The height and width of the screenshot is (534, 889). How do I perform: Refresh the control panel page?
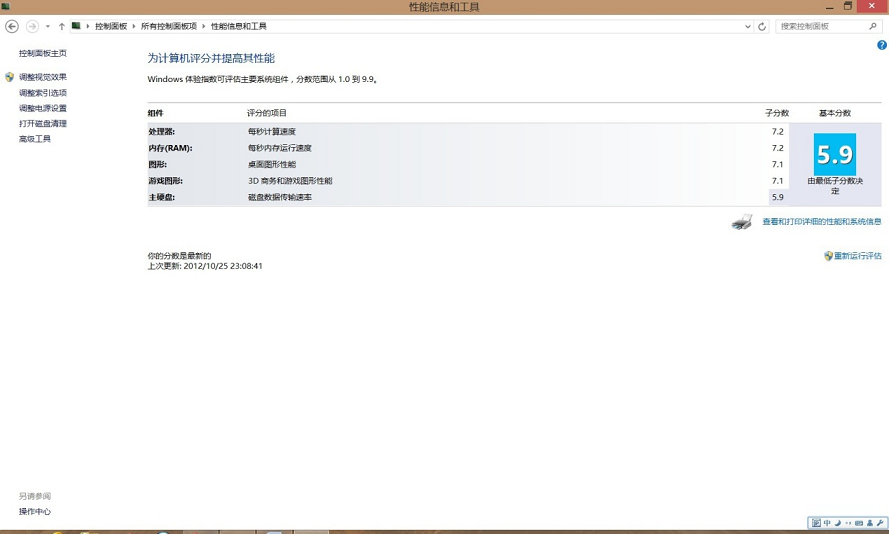[x=762, y=26]
